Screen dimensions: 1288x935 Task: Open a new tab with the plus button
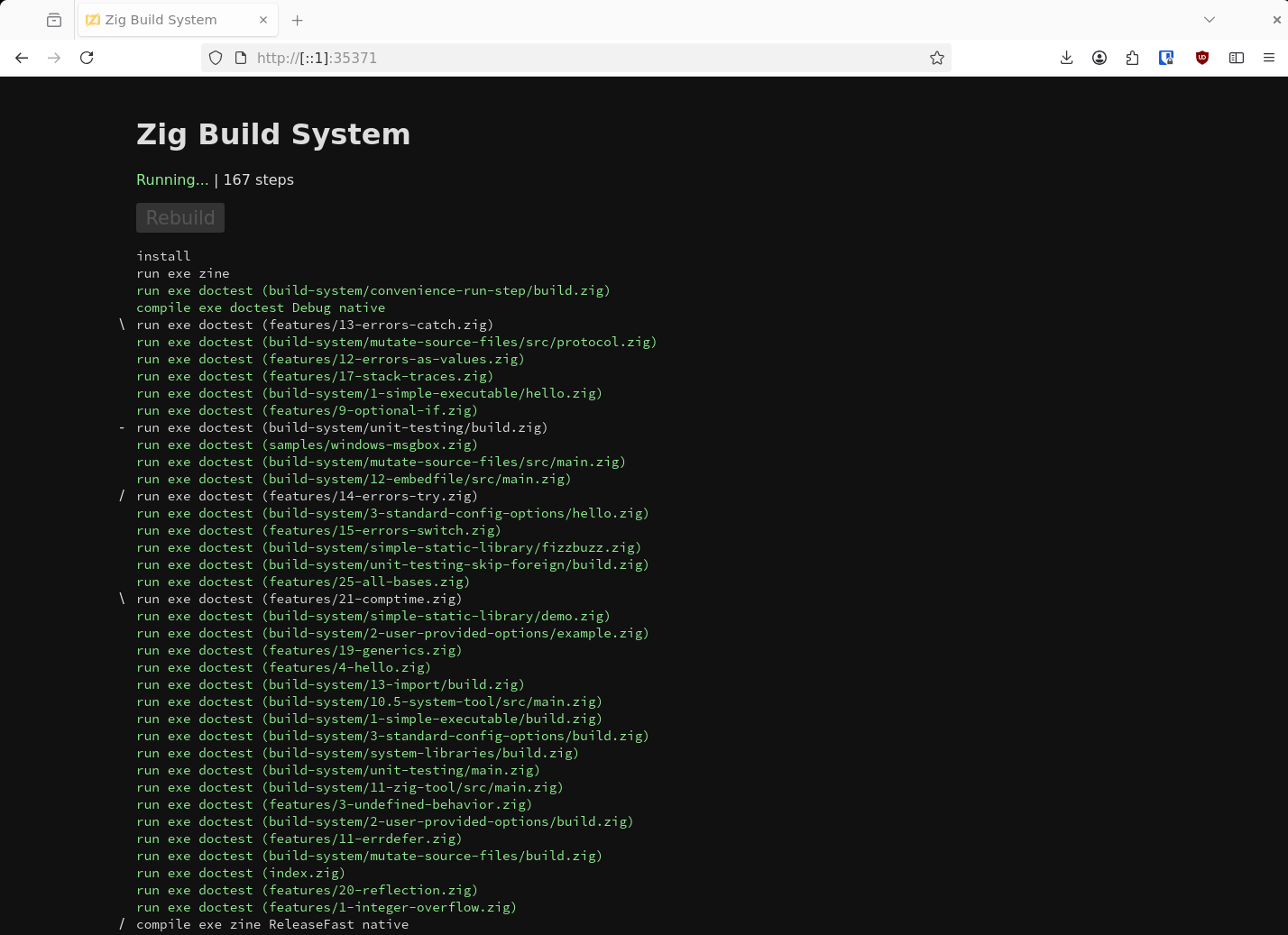pos(298,19)
